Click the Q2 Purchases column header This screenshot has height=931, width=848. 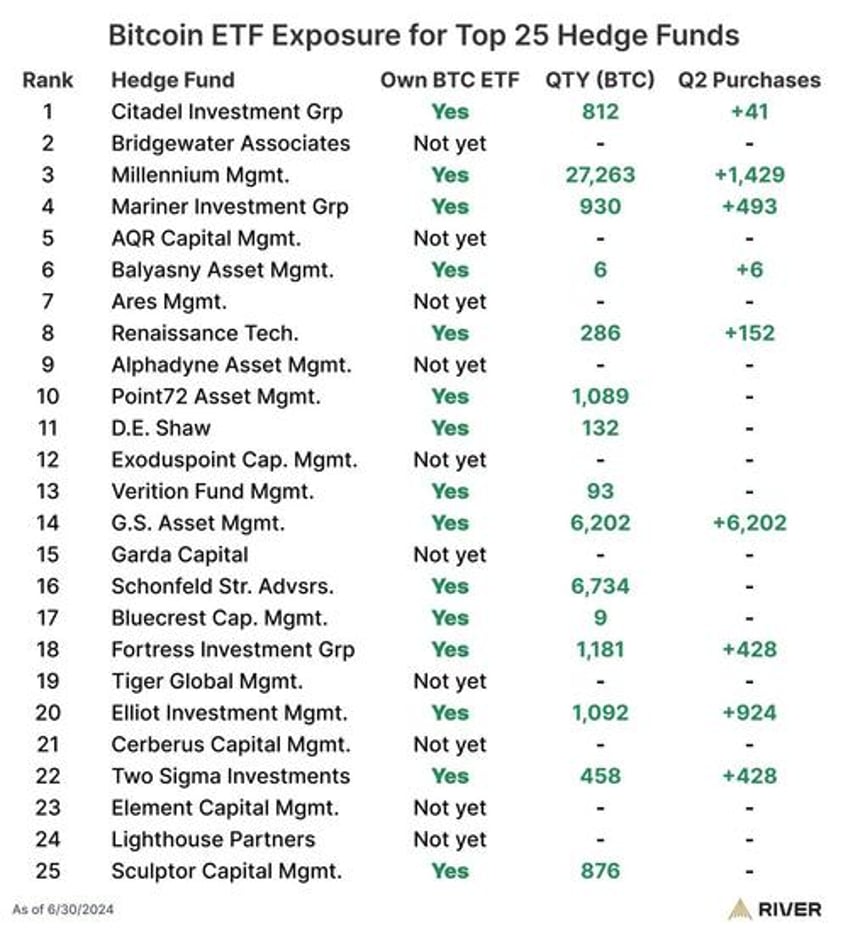coord(749,80)
